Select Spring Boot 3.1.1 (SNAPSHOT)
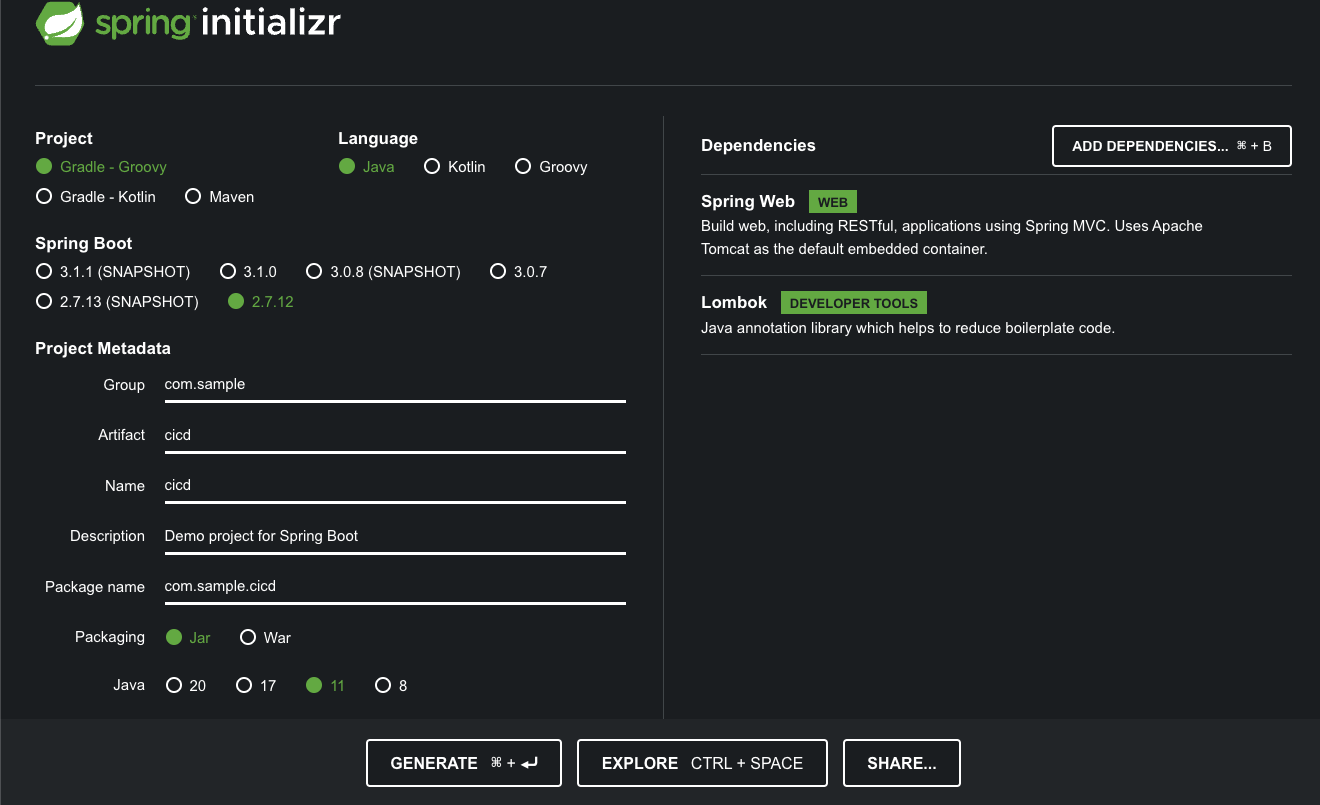The image size is (1320, 805). click(x=113, y=272)
